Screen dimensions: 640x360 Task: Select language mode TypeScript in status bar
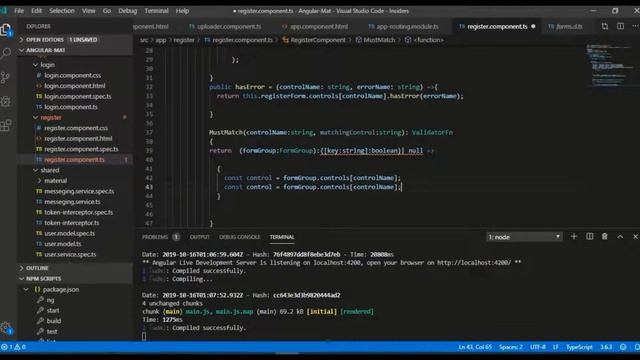click(579, 347)
